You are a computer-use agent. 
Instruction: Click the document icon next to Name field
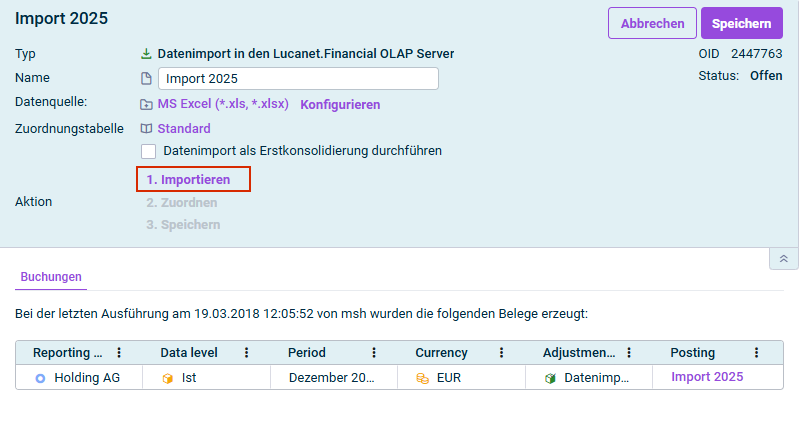(146, 78)
